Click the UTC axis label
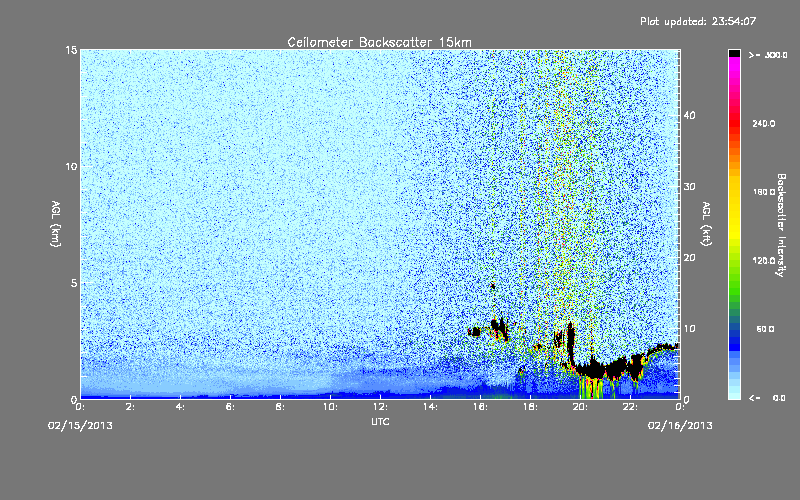 pos(380,421)
